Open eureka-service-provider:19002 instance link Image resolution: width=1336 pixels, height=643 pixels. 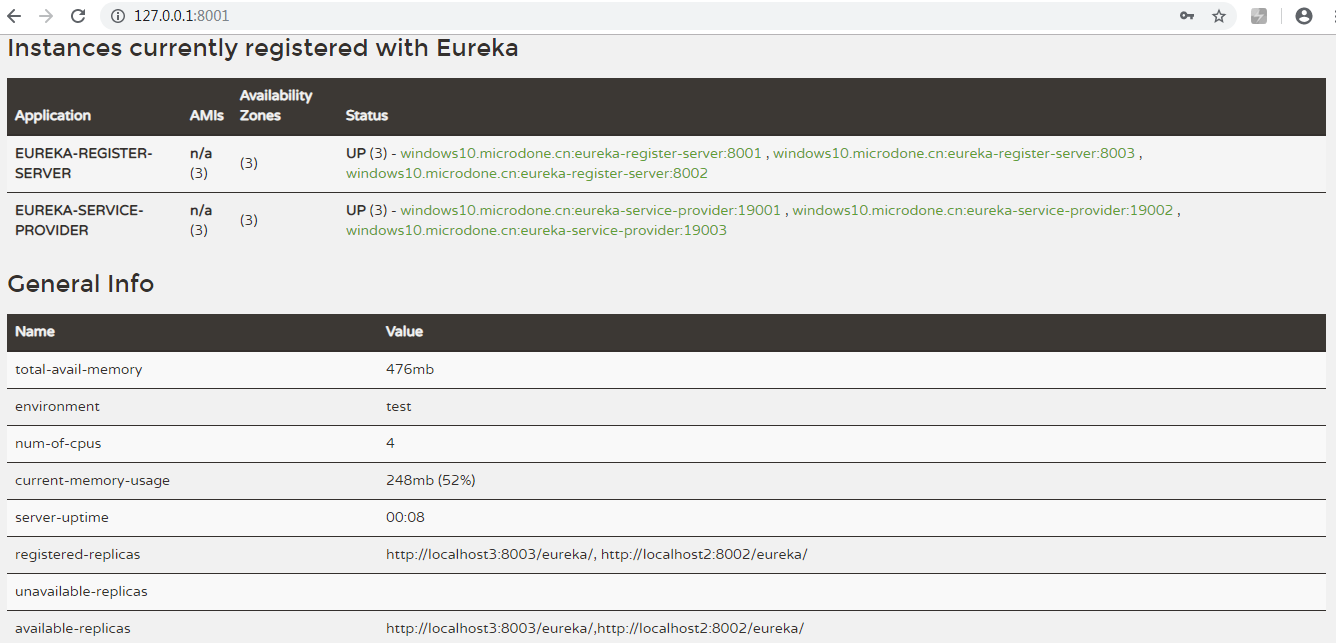coord(983,210)
